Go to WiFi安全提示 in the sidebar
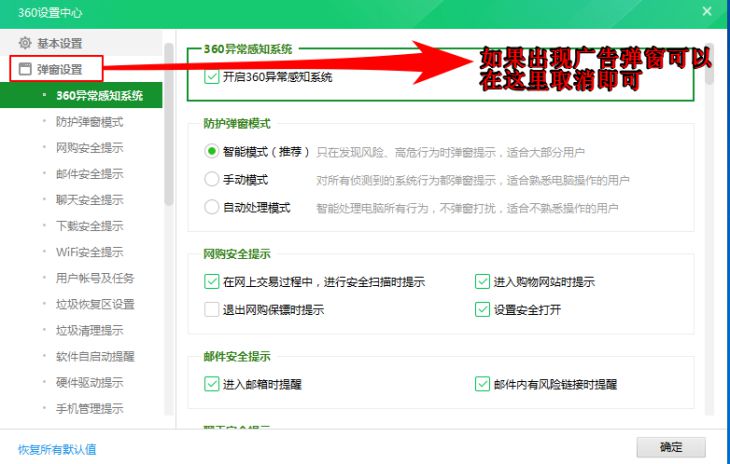 89,252
